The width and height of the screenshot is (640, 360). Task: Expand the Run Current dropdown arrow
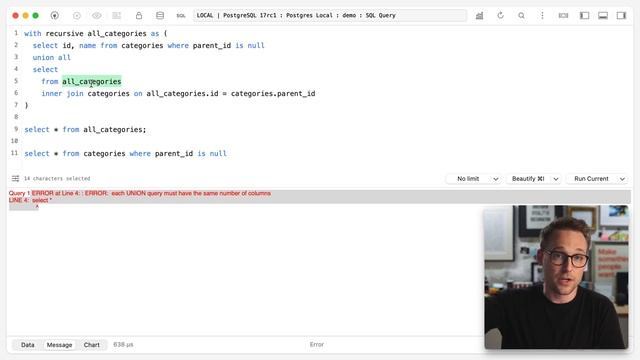pyautogui.click(x=622, y=179)
